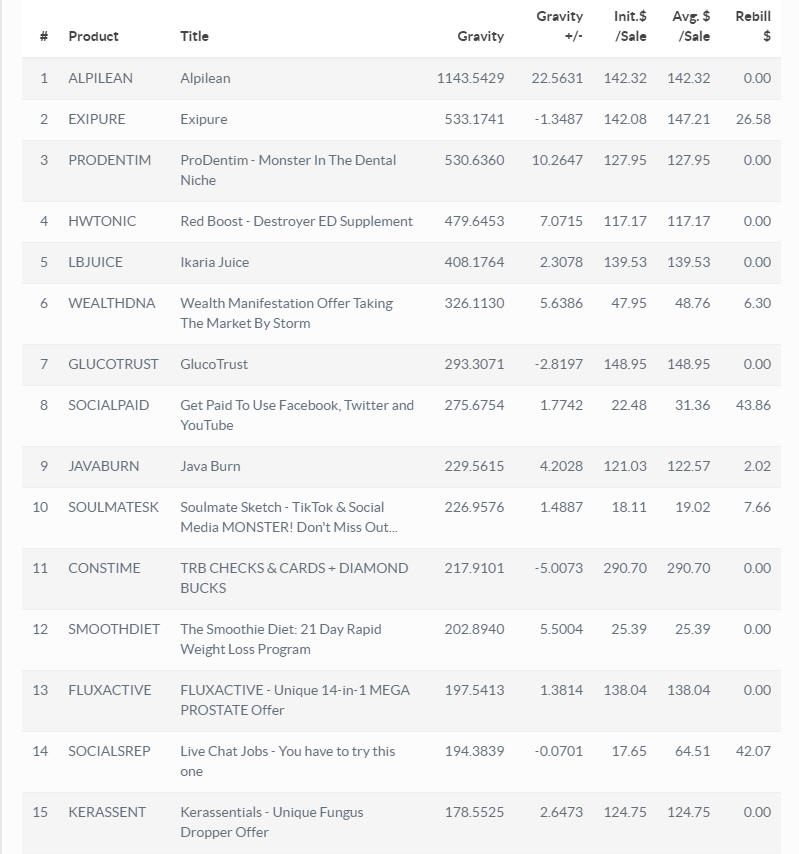Screen dimensions: 799x854
Task: Click the GlucoTrust title text
Action: pyautogui.click(x=214, y=364)
